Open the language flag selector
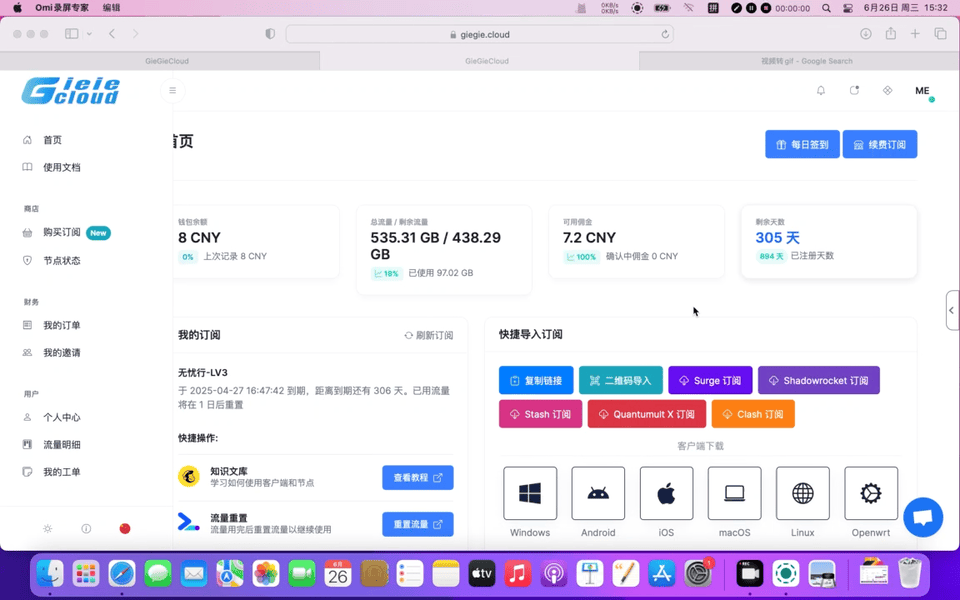The width and height of the screenshot is (960, 600). coord(125,528)
